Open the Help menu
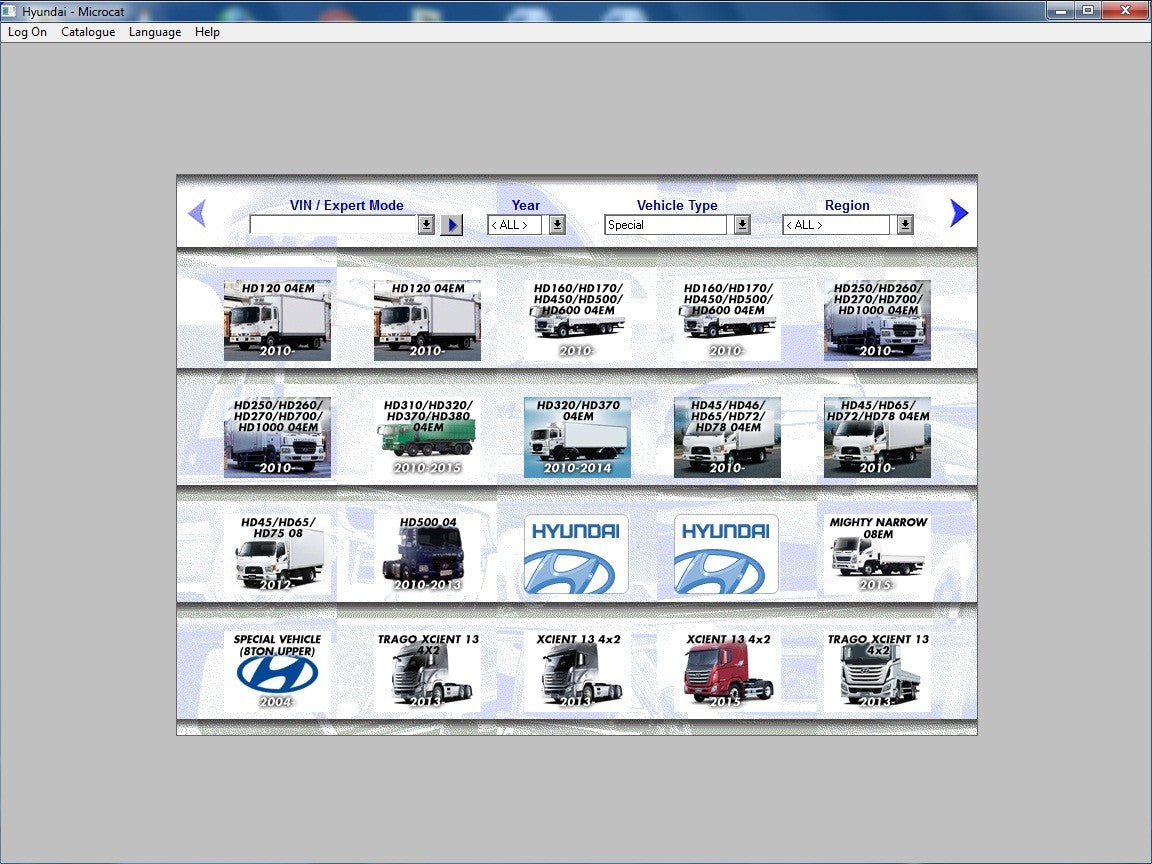This screenshot has height=864, width=1152. point(207,32)
